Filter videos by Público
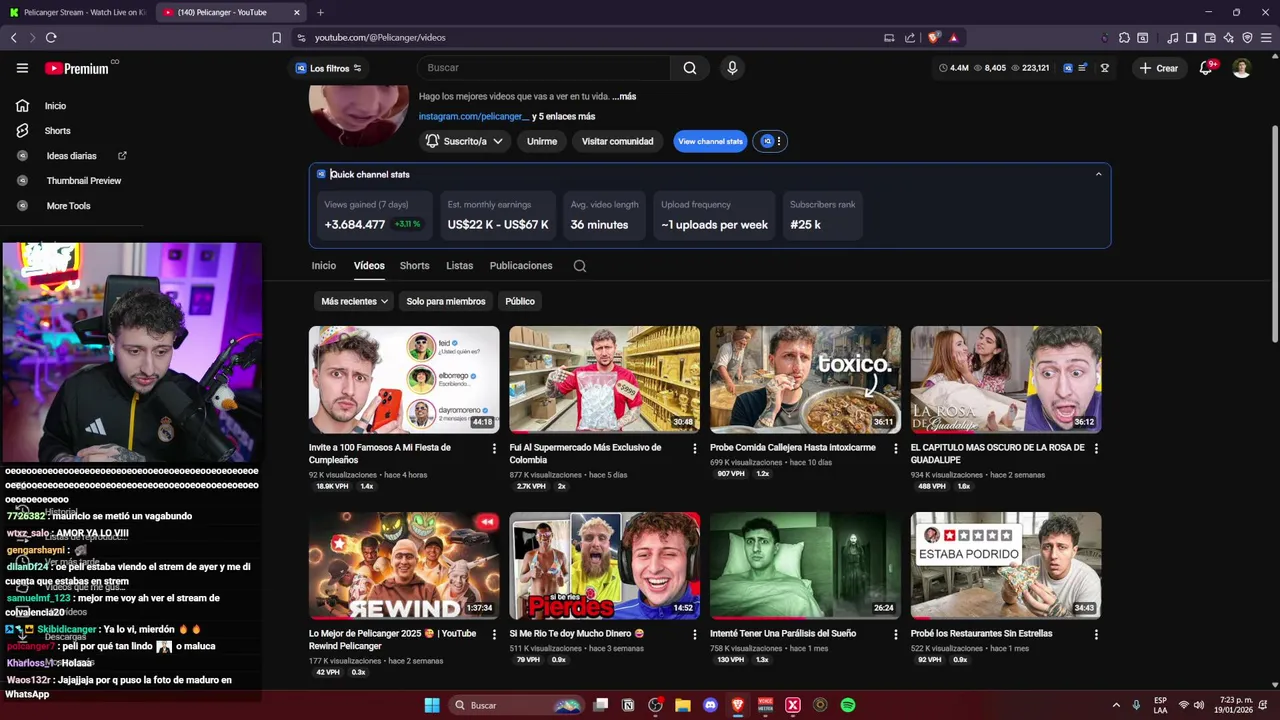Screen dimensions: 1280x720 (520, 301)
